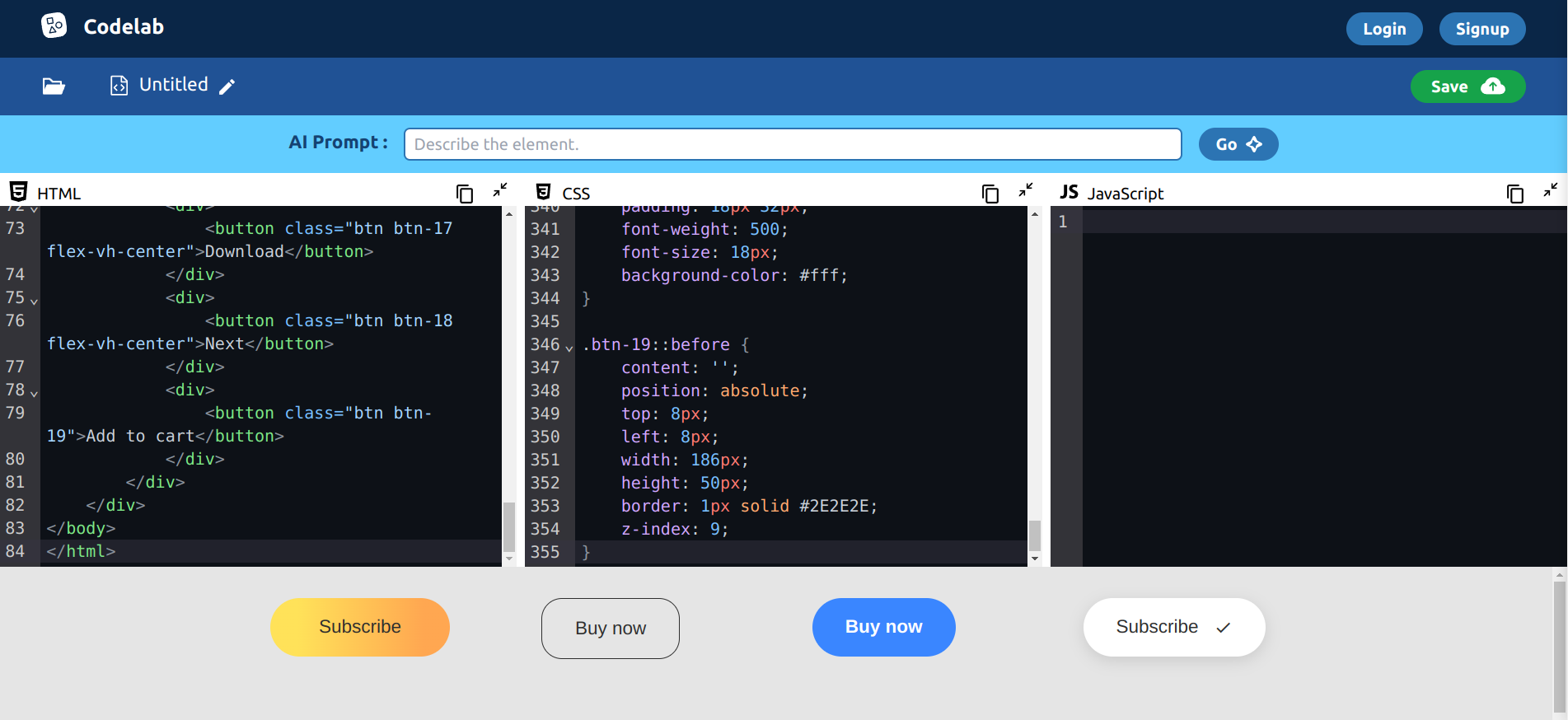
Task: Click line 73 button btn-17 HTML code
Action: click(x=250, y=240)
